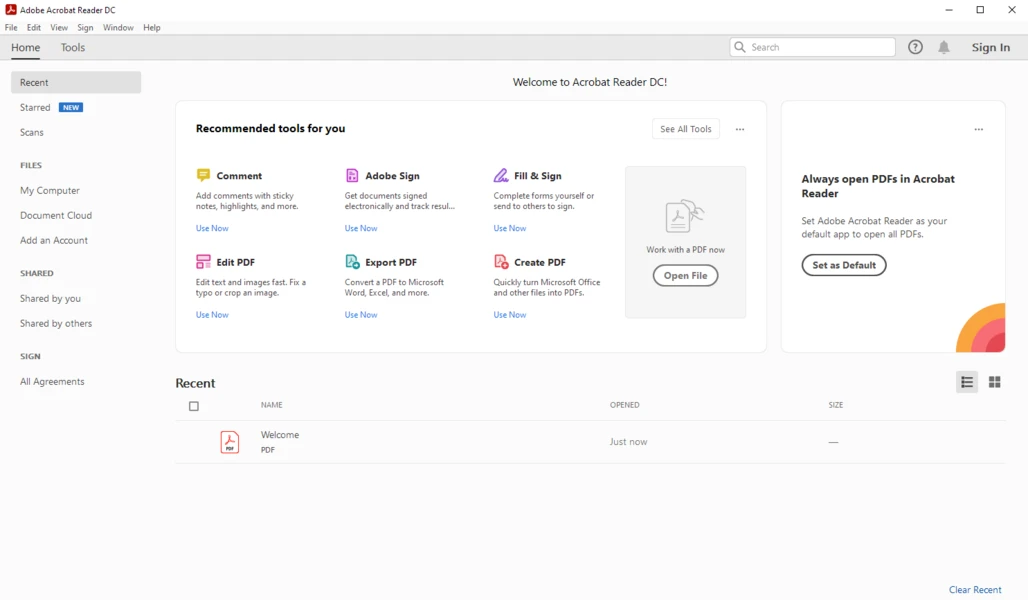
Task: Click the Clear Recent link
Action: [975, 590]
